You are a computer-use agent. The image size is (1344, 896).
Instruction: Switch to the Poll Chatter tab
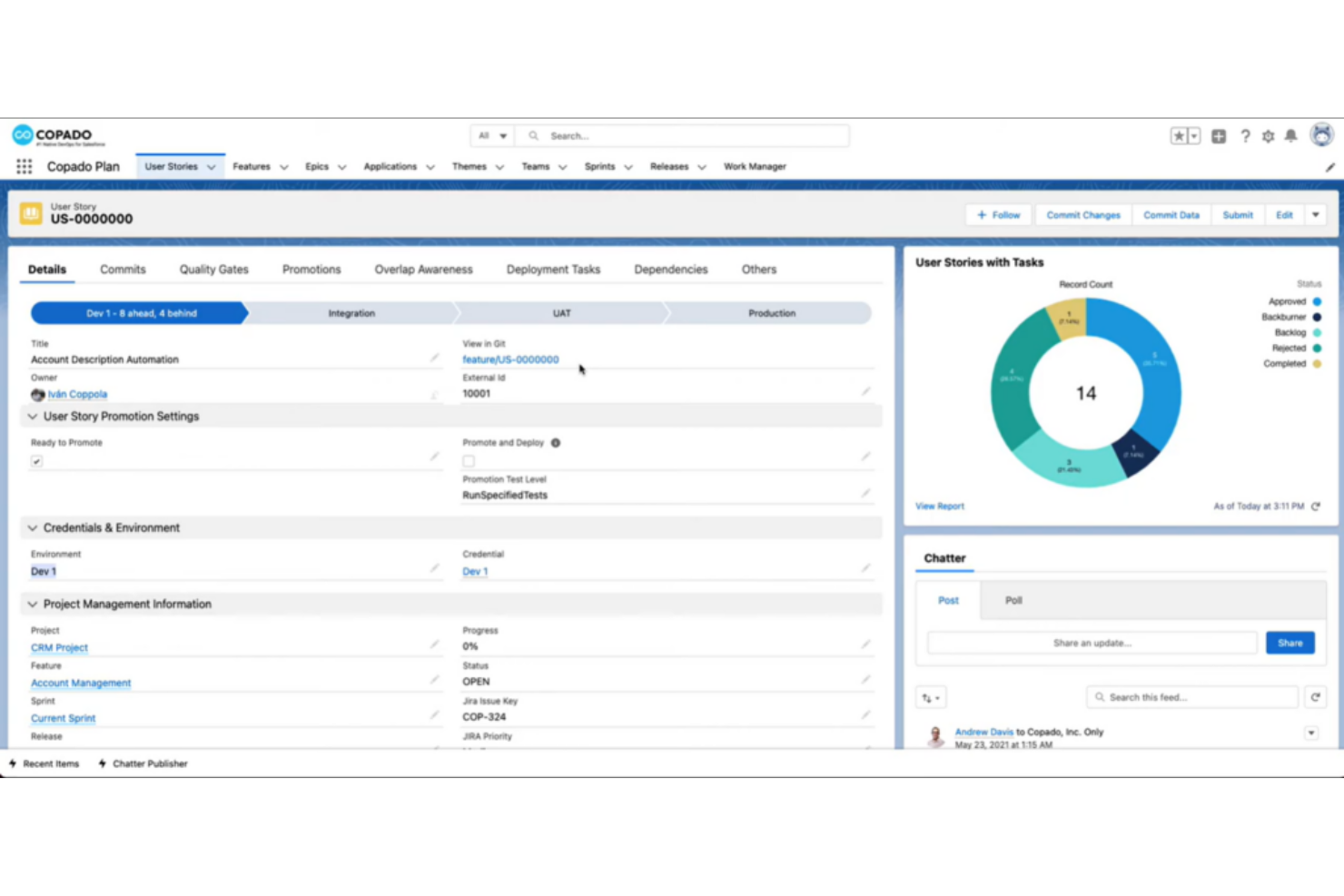pyautogui.click(x=1013, y=601)
